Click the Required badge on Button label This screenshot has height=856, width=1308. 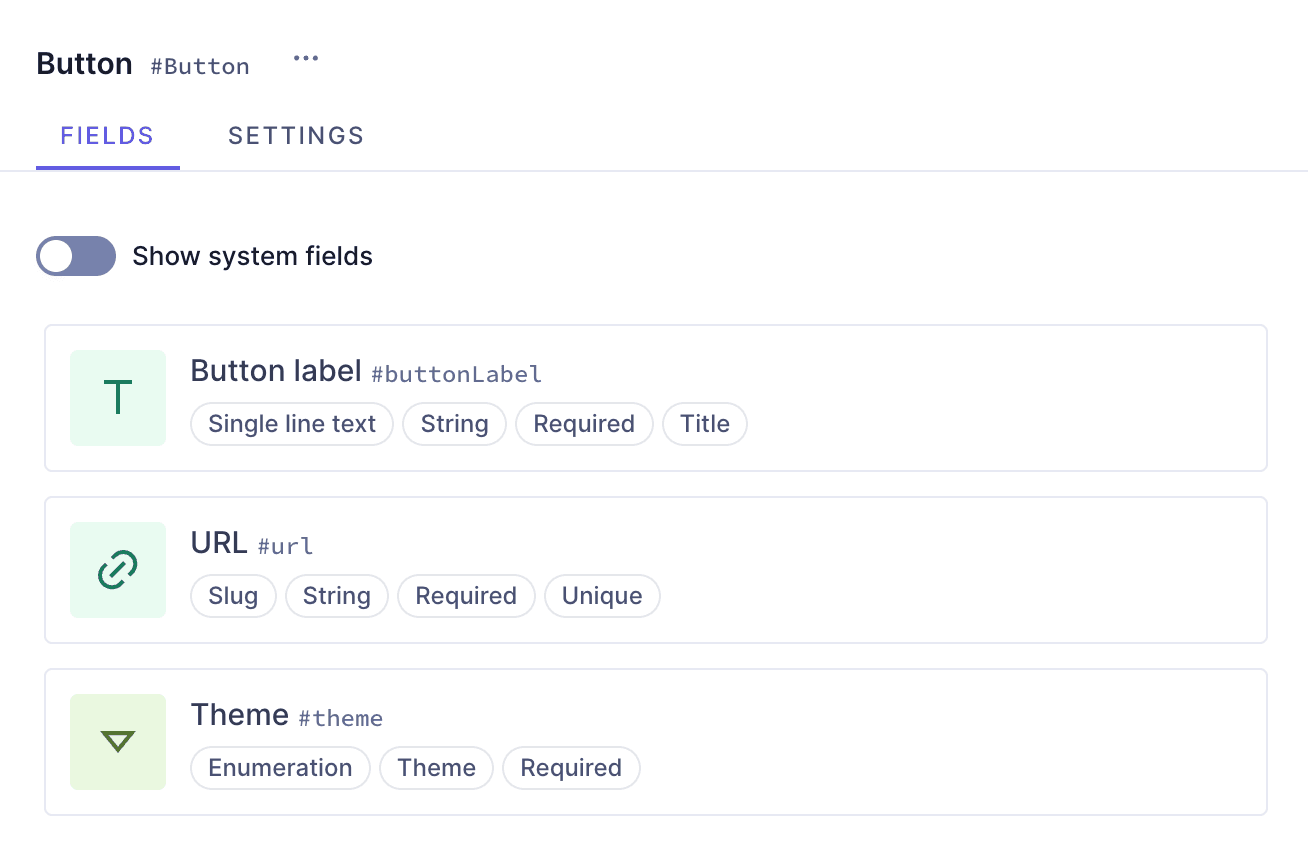click(584, 424)
